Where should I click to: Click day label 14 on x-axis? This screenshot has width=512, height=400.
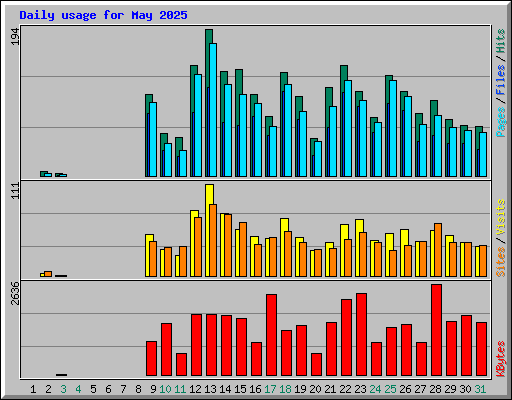pyautogui.click(x=225, y=389)
